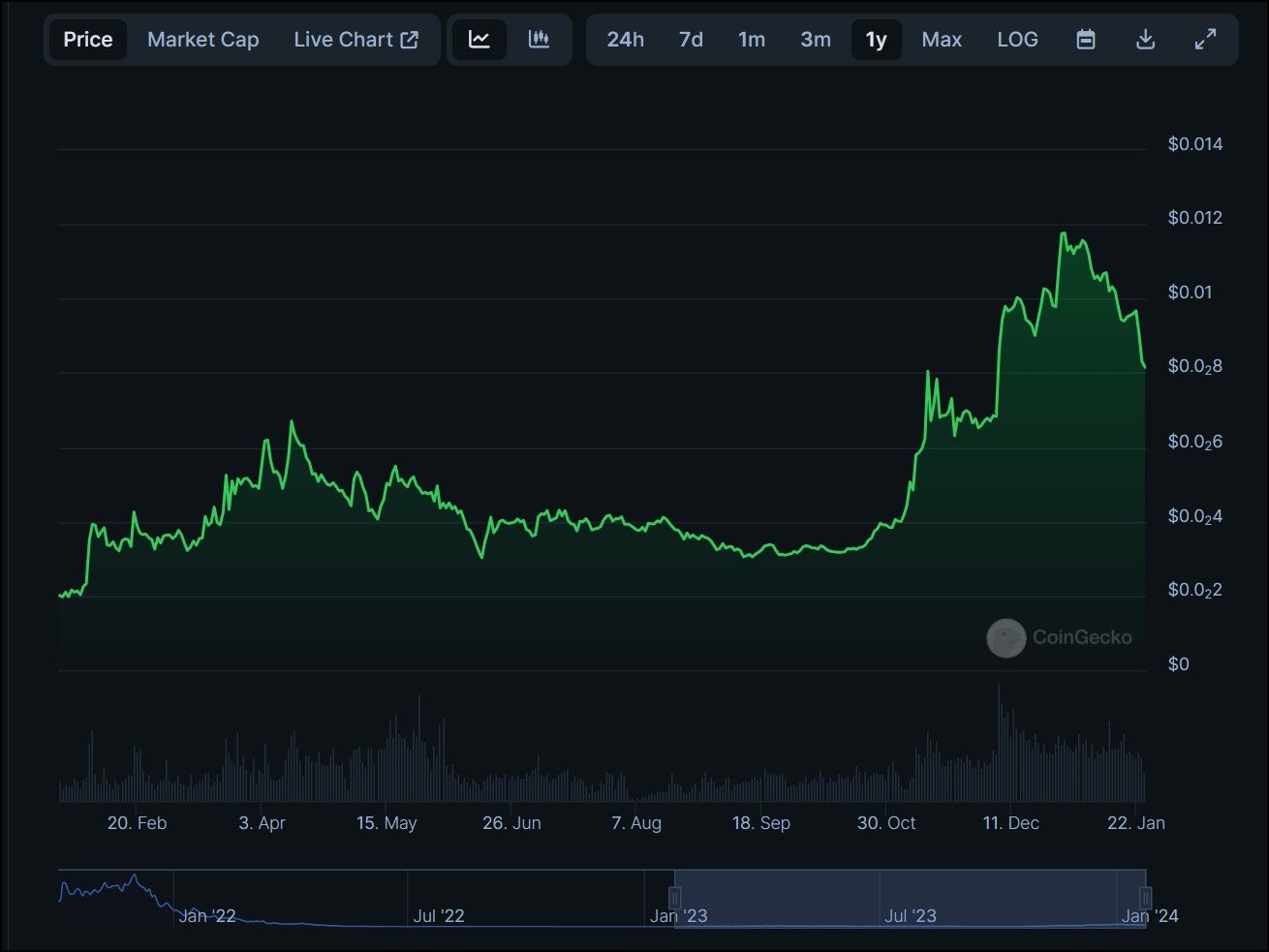The width and height of the screenshot is (1269, 952).
Task: Choose the 1m time range
Action: (x=751, y=40)
